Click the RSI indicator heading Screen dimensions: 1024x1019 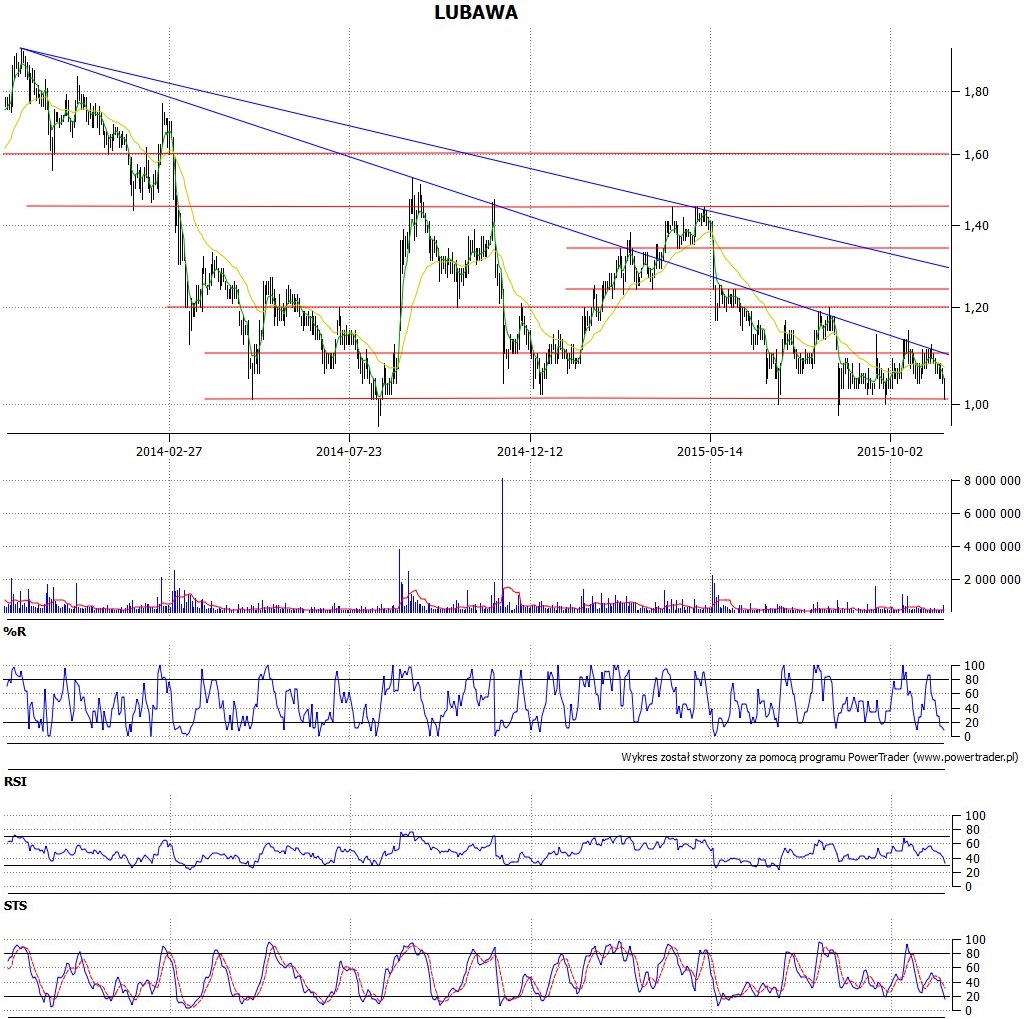tap(16, 782)
